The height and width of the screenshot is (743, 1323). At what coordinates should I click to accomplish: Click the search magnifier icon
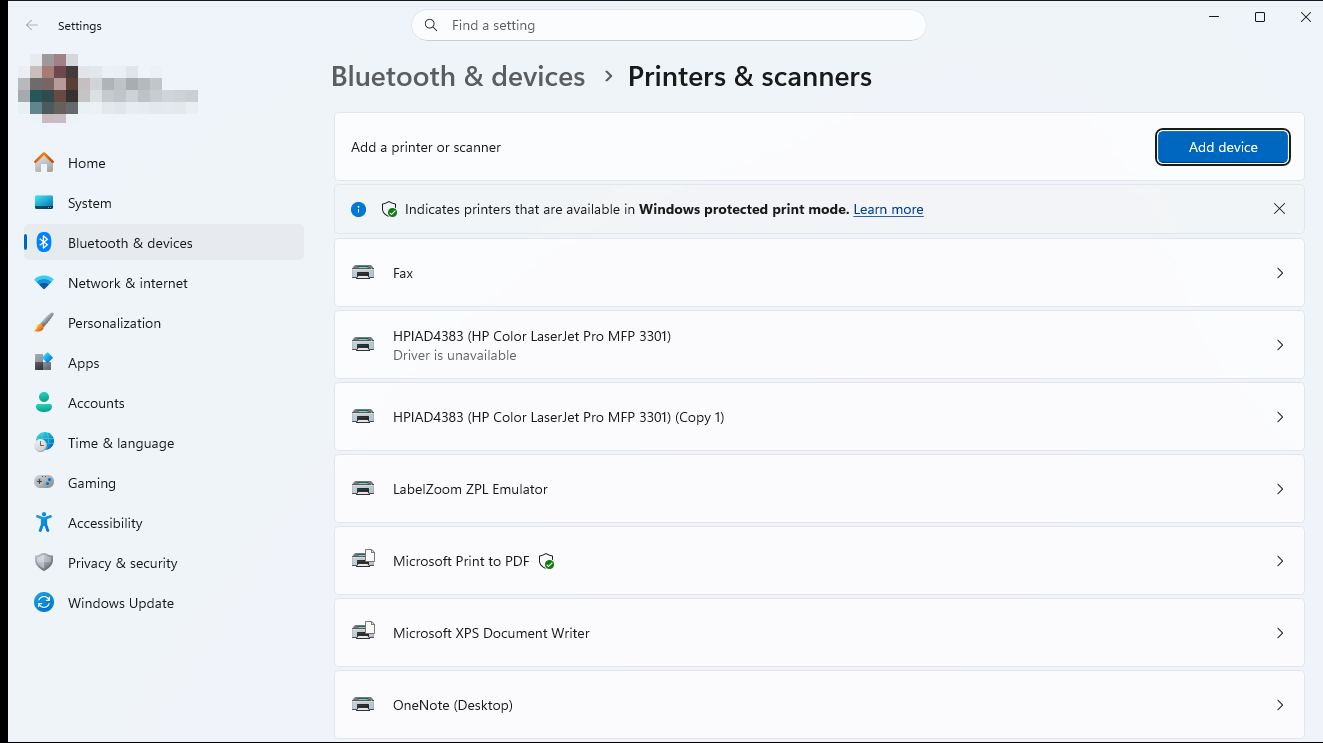point(431,25)
